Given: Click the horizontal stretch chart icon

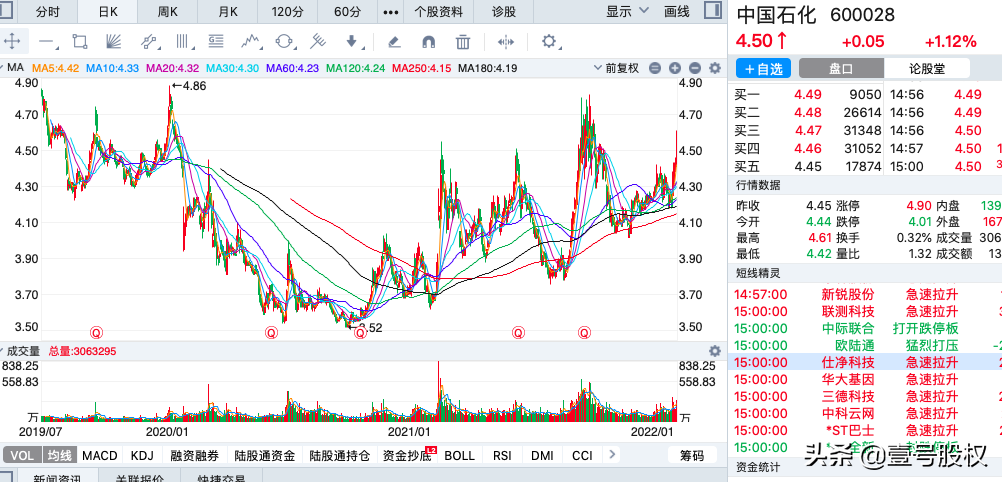Looking at the screenshot, I should pyautogui.click(x=505, y=42).
